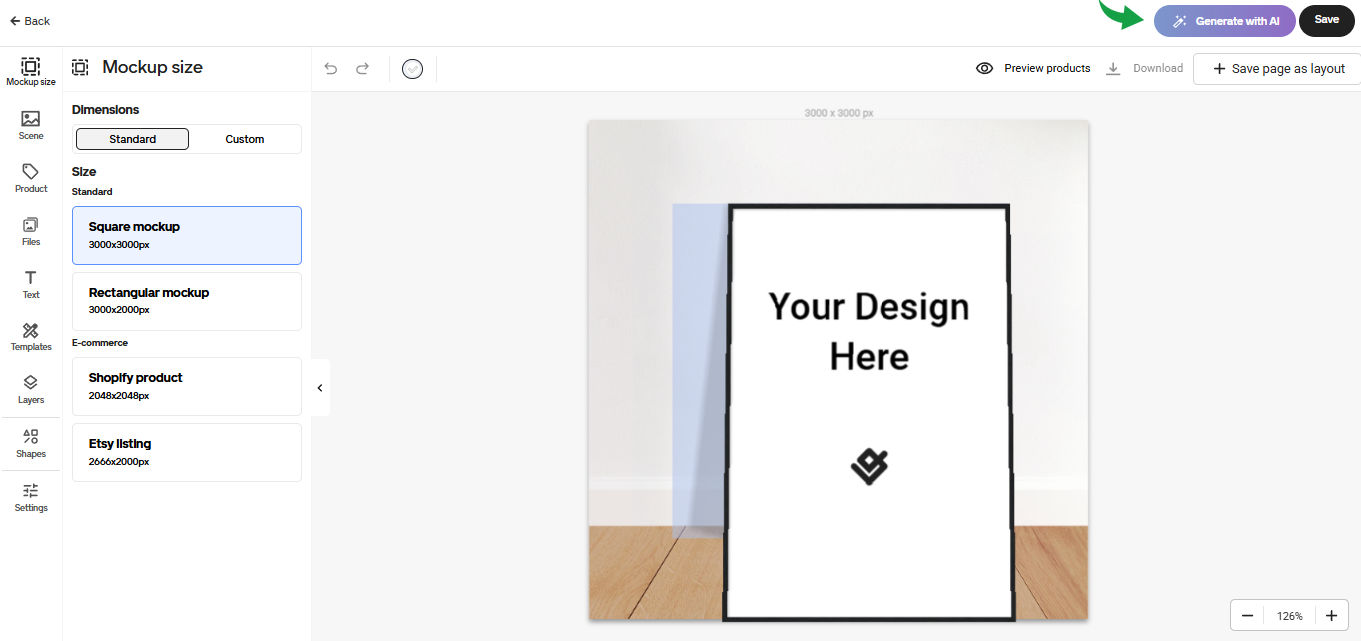
Task: Click the circular checkmark status icon
Action: click(413, 68)
